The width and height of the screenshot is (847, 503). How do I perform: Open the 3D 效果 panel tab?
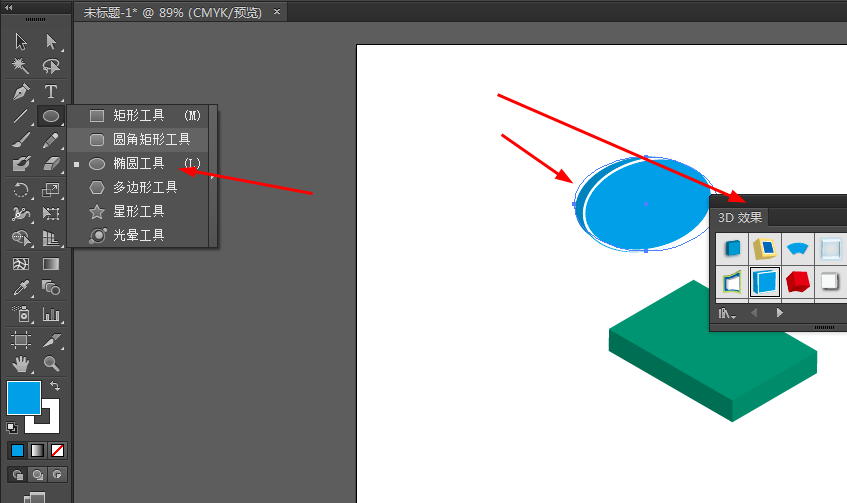pyautogui.click(x=740, y=218)
